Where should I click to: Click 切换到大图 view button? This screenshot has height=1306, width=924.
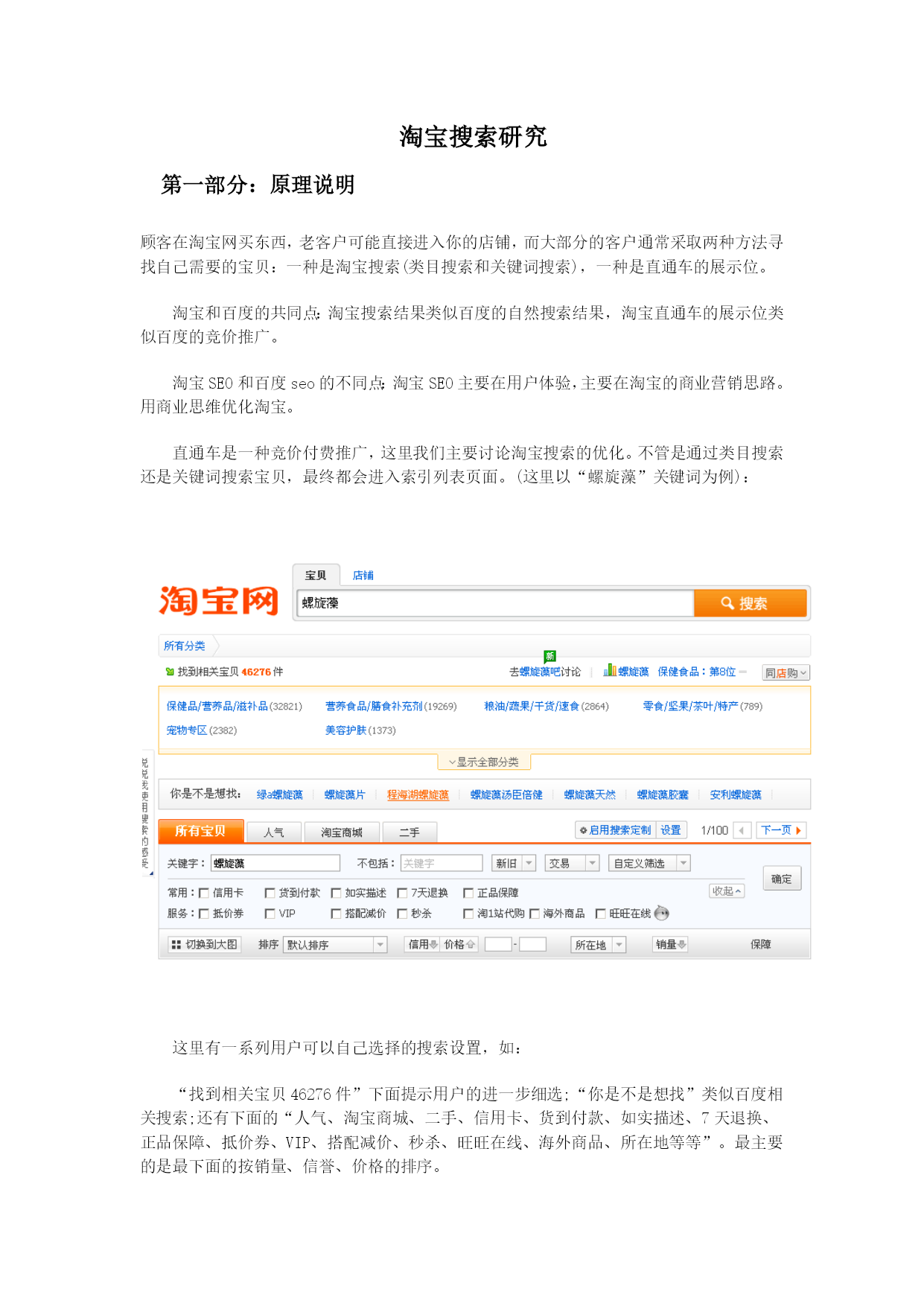pyautogui.click(x=205, y=944)
